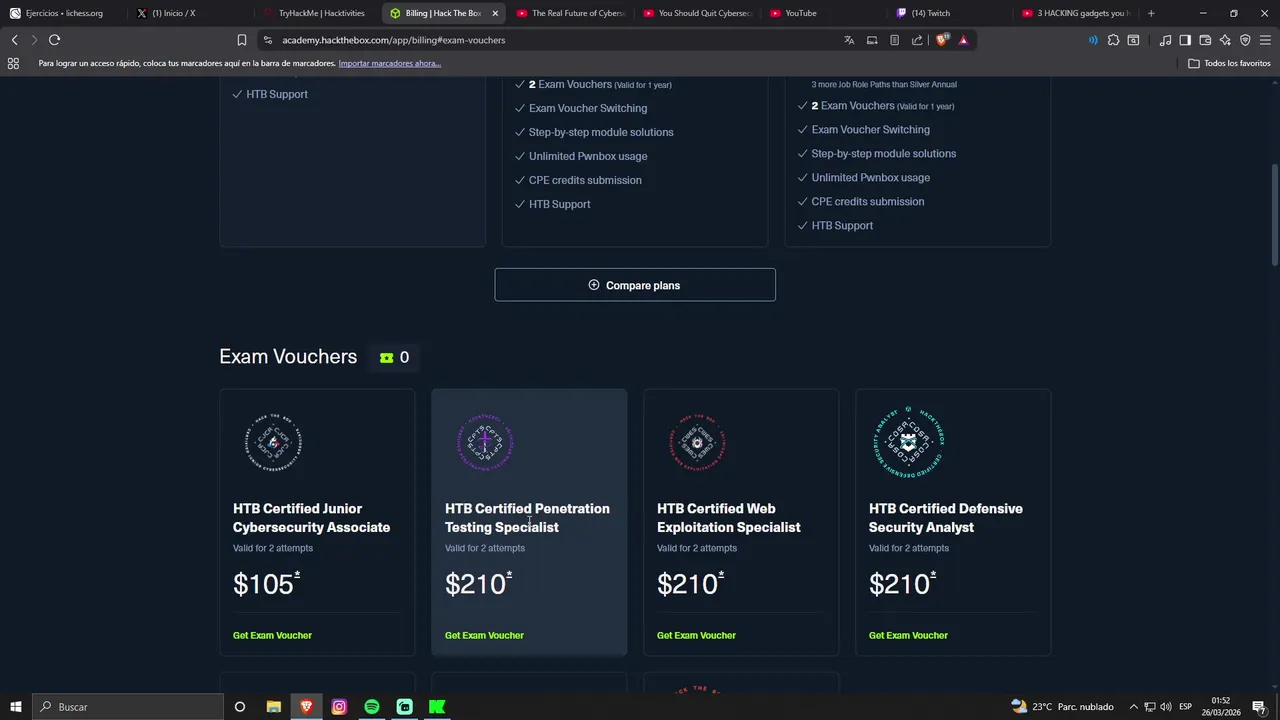Click the translate page icon in address bar
The height and width of the screenshot is (720, 1280).
tap(849, 40)
